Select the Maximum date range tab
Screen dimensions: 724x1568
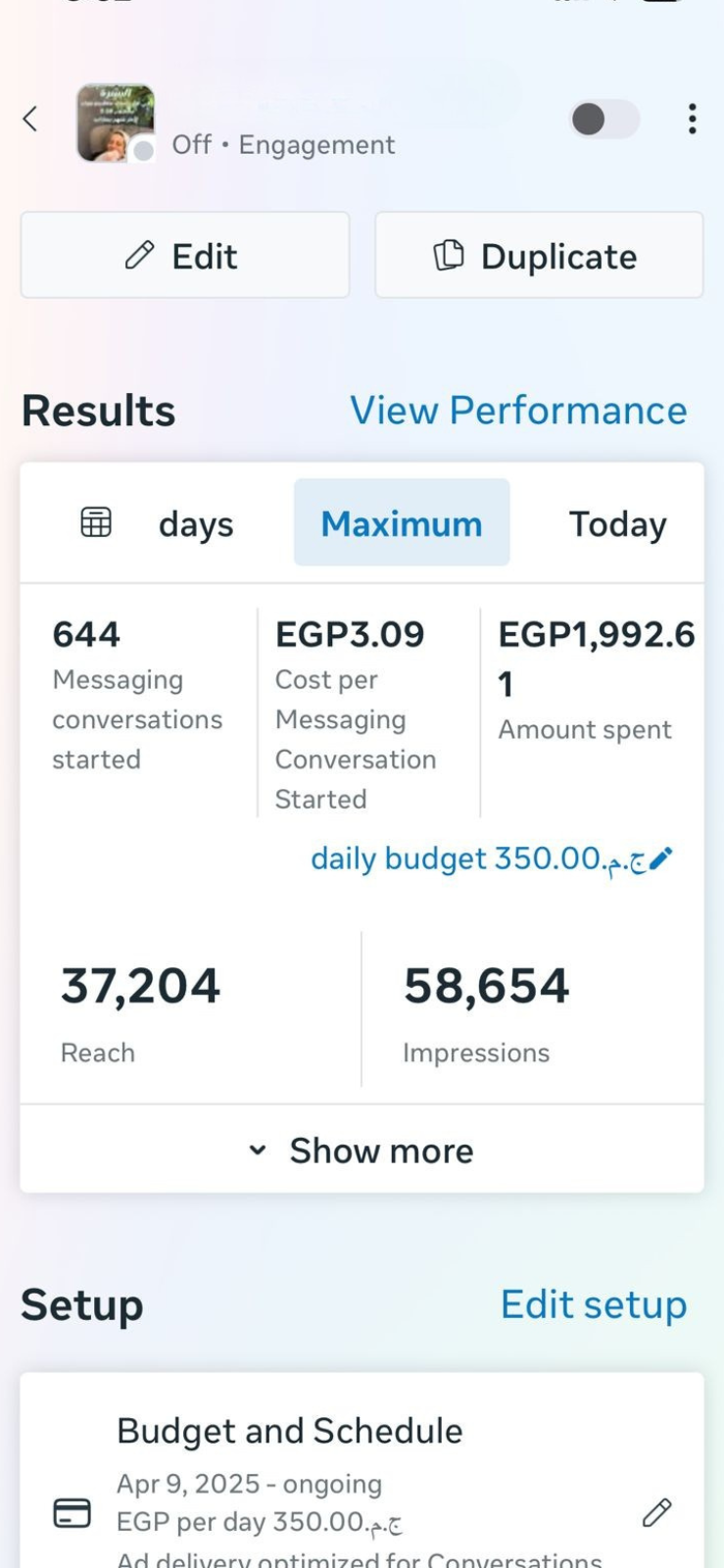pyautogui.click(x=402, y=523)
